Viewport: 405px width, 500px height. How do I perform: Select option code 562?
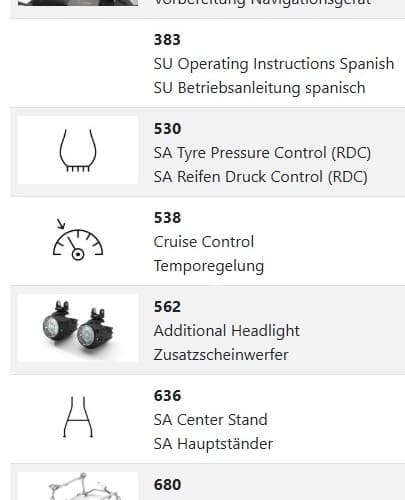[167, 307]
